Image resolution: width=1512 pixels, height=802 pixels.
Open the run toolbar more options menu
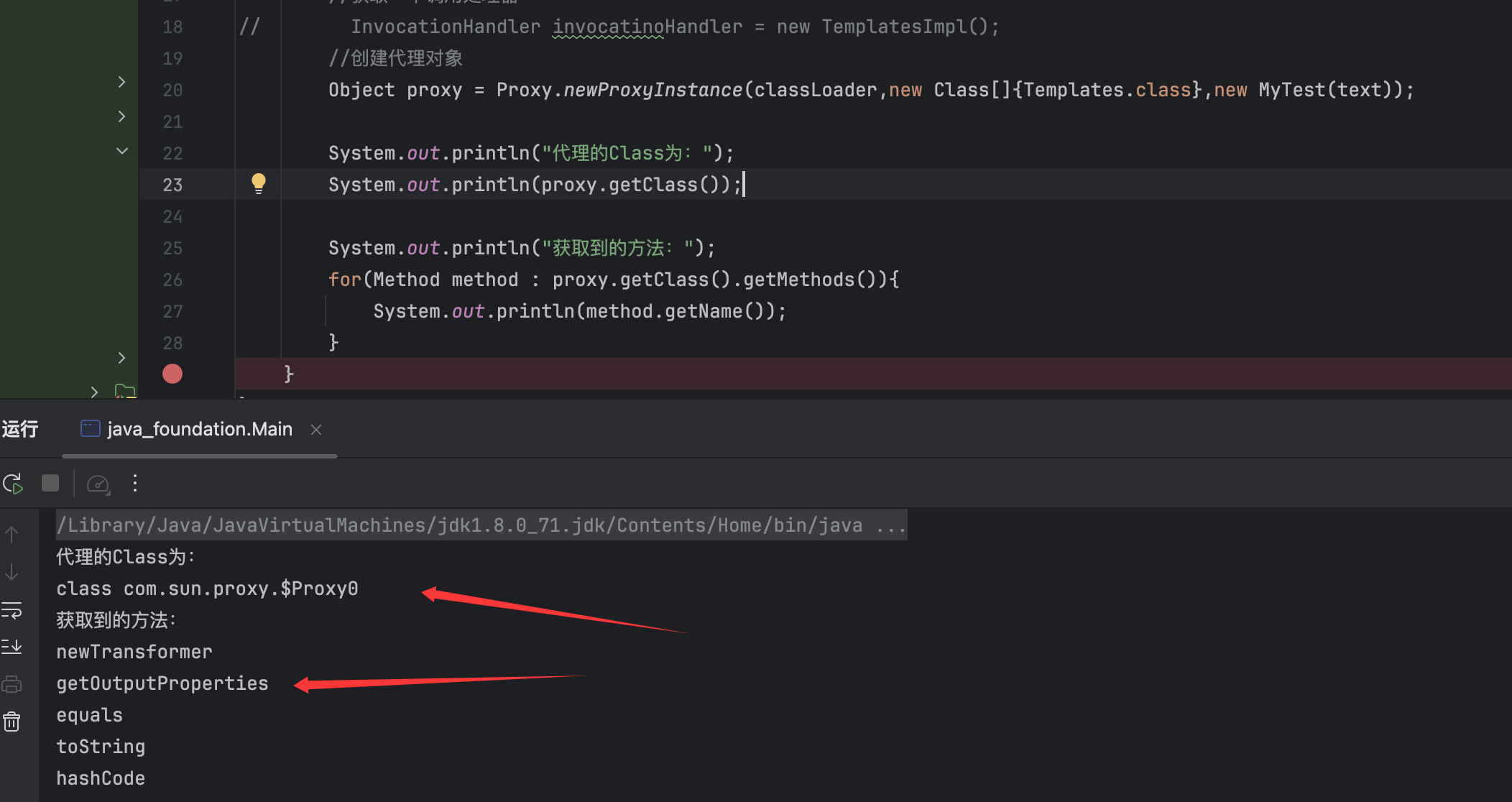click(135, 483)
